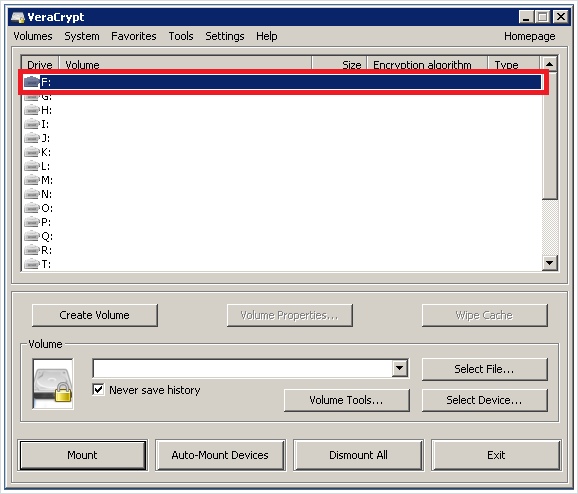Click the drive icon beside P:
This screenshot has width=578, height=494.
(x=32, y=222)
